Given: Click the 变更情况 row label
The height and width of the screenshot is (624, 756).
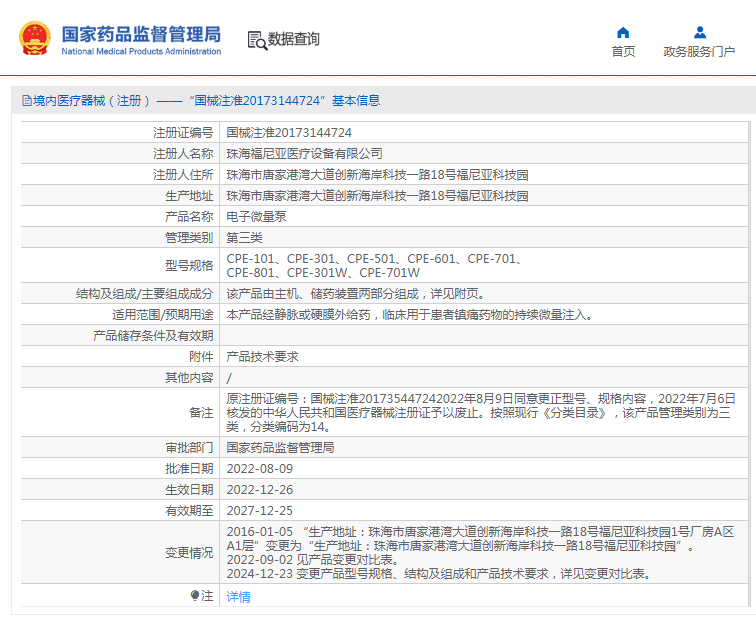Looking at the screenshot, I should point(189,553).
